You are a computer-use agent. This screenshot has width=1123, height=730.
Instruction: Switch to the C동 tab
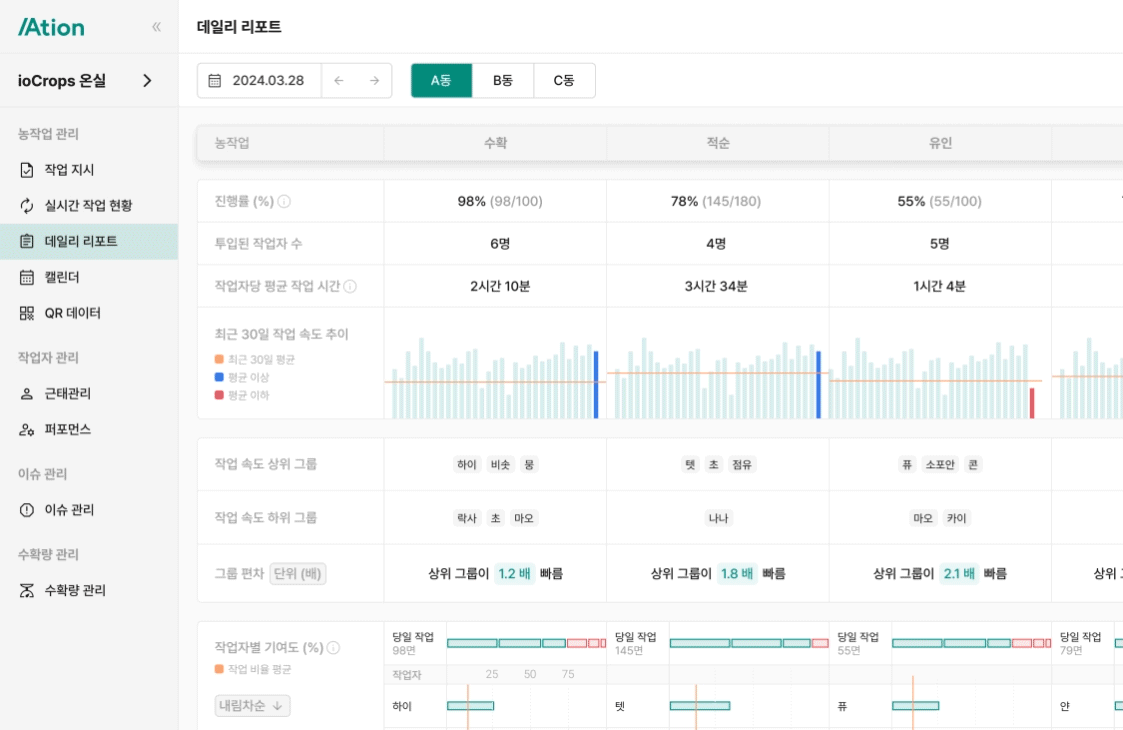564,80
